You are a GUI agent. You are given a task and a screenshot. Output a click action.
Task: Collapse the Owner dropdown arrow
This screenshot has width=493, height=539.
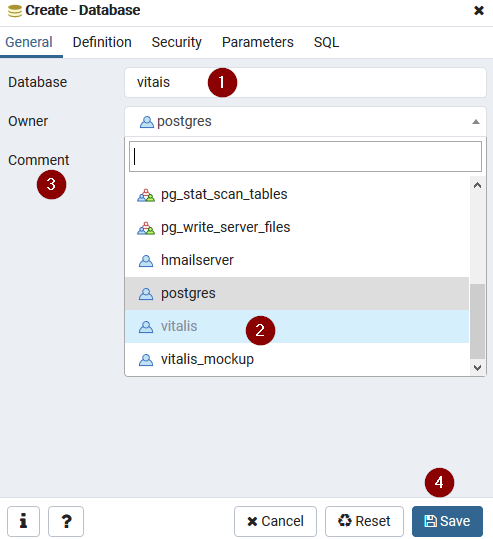click(476, 122)
